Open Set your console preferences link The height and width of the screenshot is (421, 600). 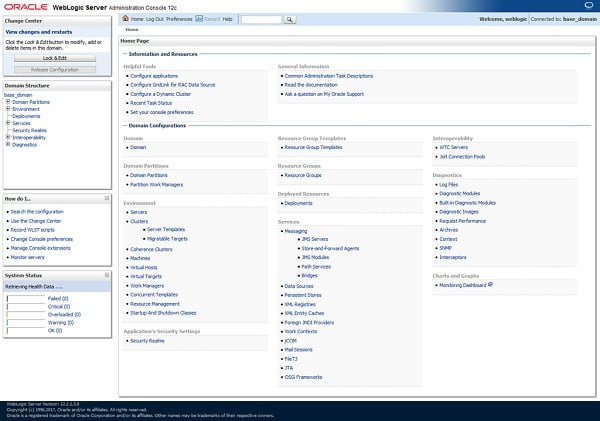[162, 112]
